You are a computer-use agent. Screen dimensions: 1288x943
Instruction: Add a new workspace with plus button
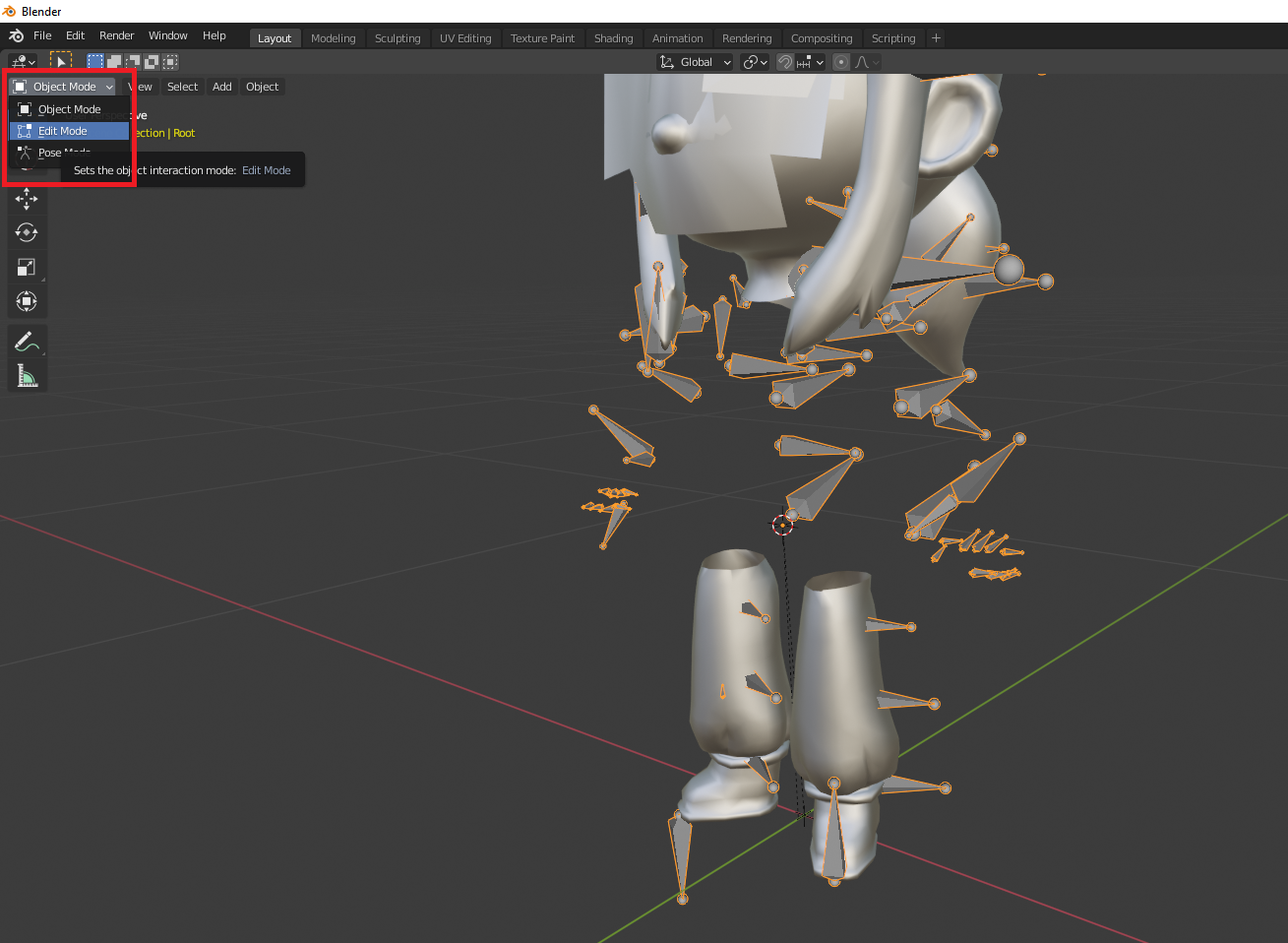(x=936, y=37)
